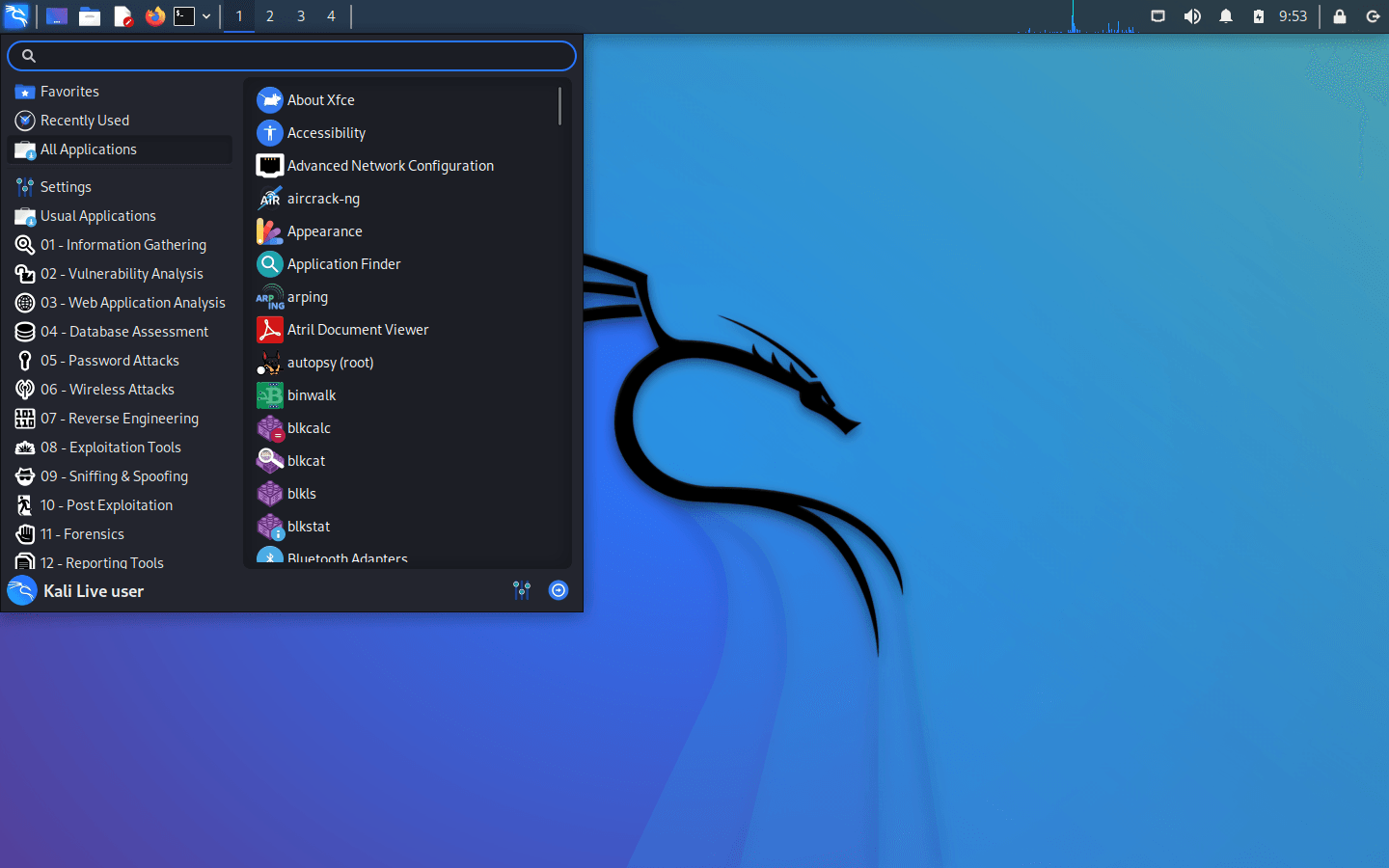Open 06 - Wireless Attacks category

pyautogui.click(x=120, y=390)
